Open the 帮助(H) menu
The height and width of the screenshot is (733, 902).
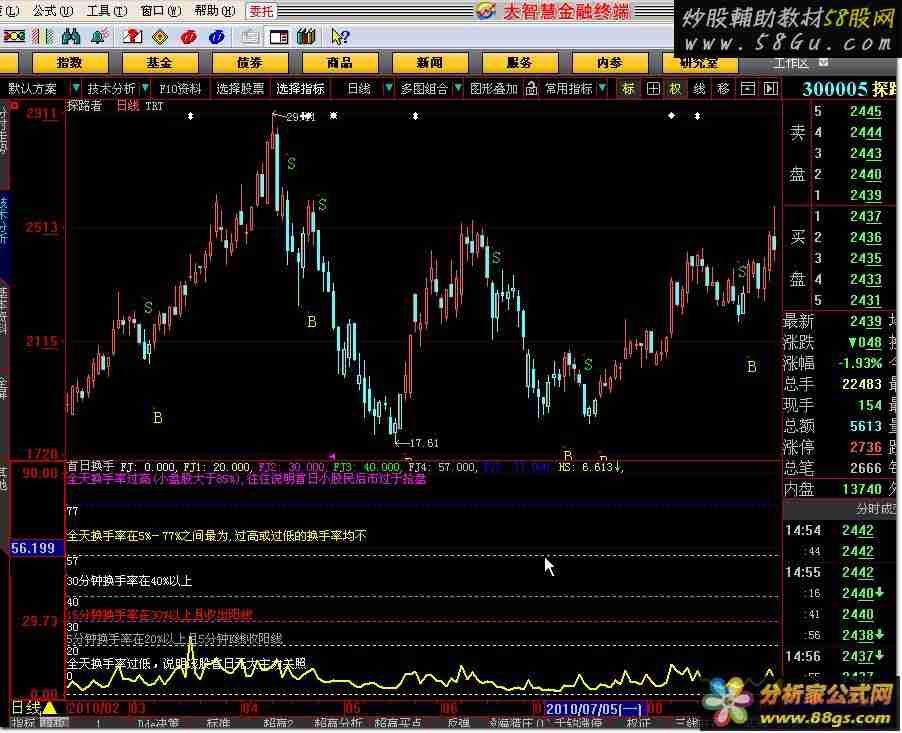point(215,10)
